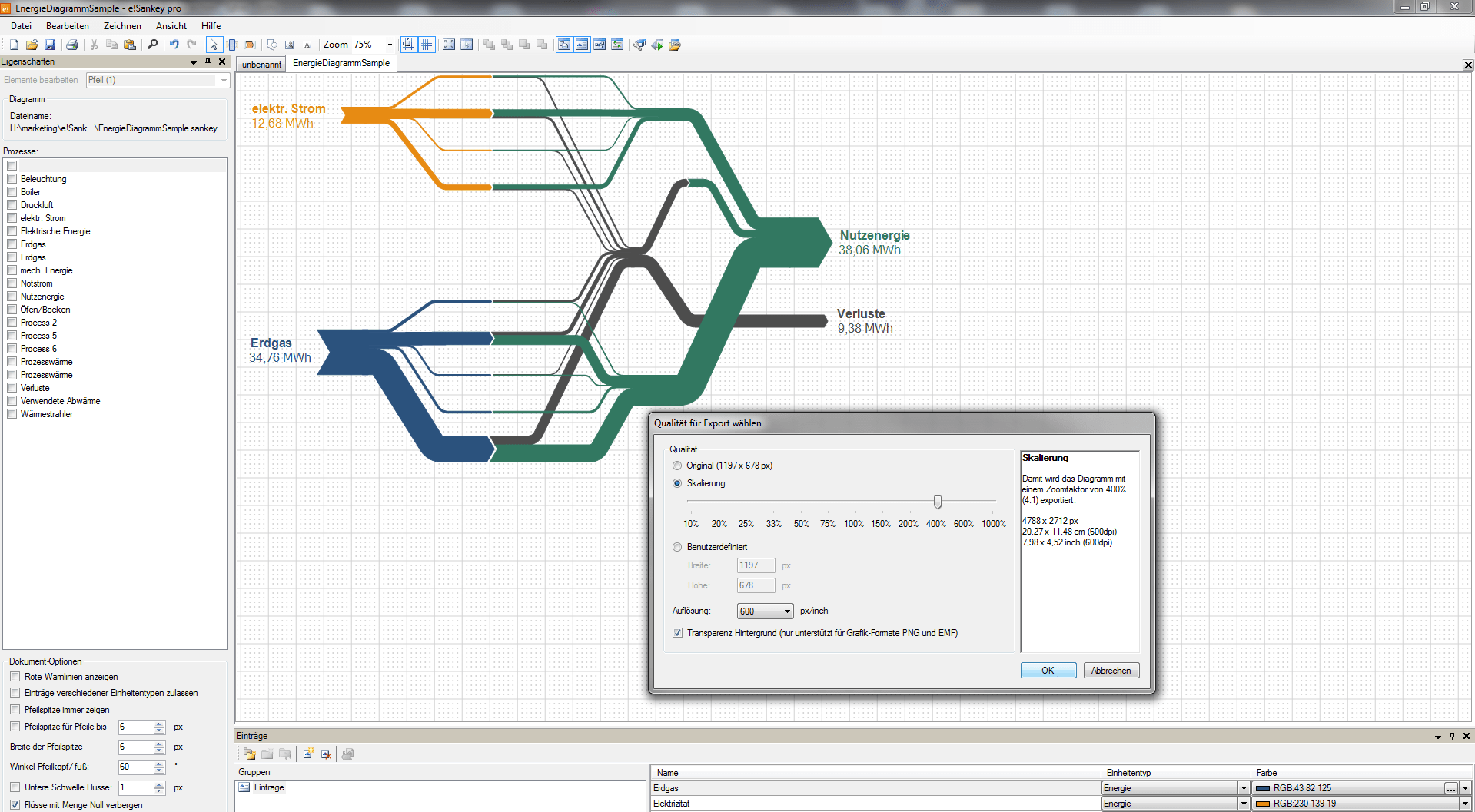Check the Verluste process checkbox

12,388
